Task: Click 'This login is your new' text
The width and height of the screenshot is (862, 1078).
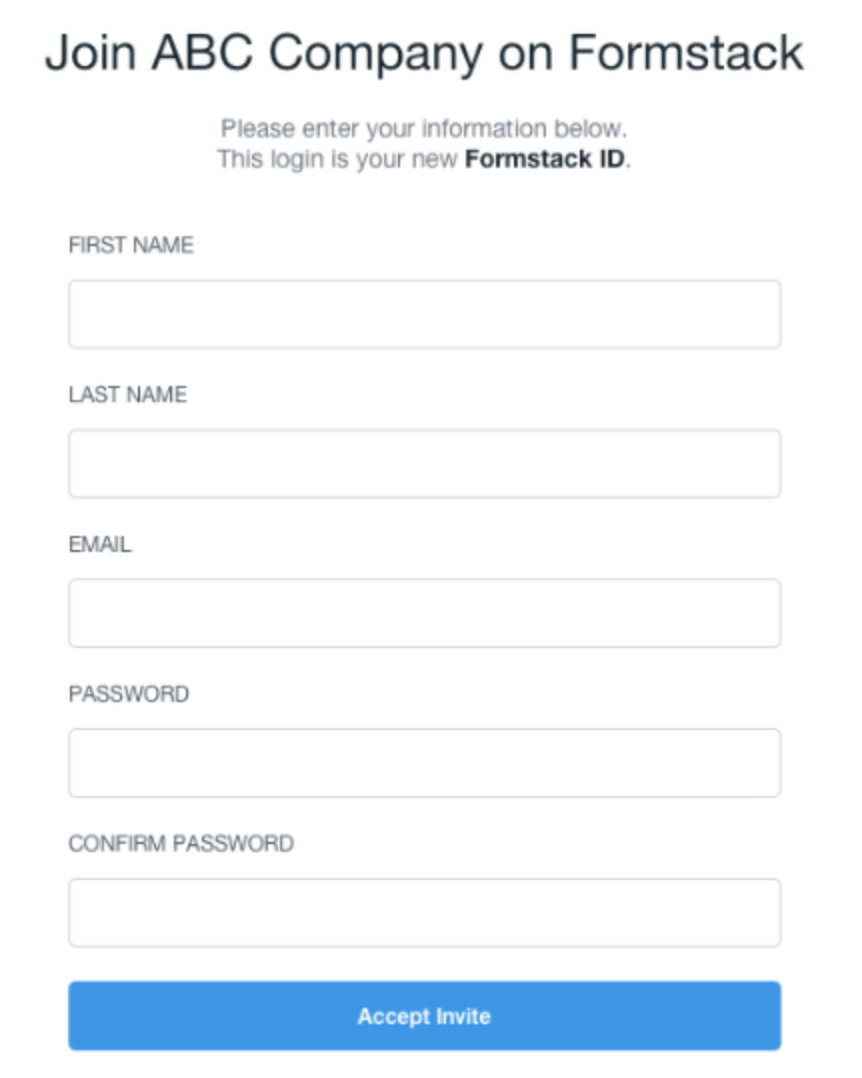Action: [x=338, y=159]
